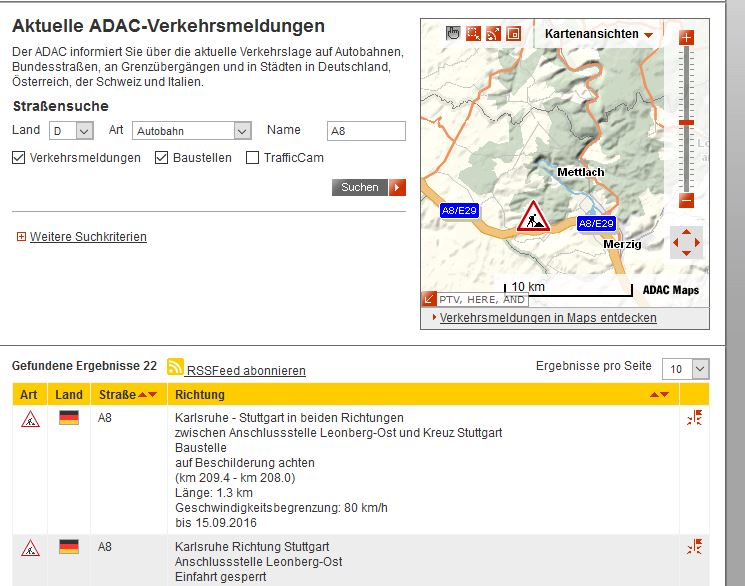Pan map up with the up arrow

pyautogui.click(x=686, y=231)
